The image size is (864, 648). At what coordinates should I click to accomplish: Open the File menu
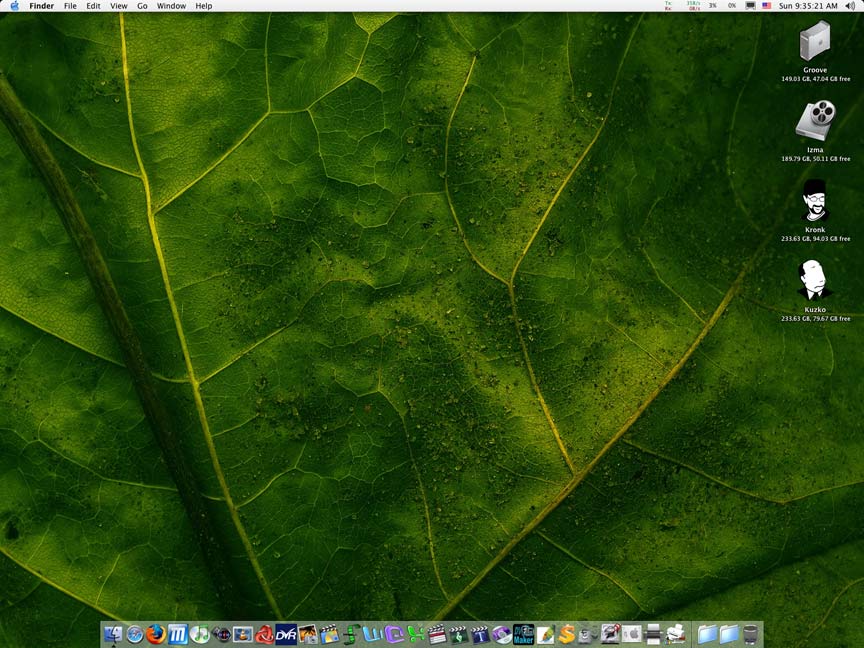coord(70,6)
